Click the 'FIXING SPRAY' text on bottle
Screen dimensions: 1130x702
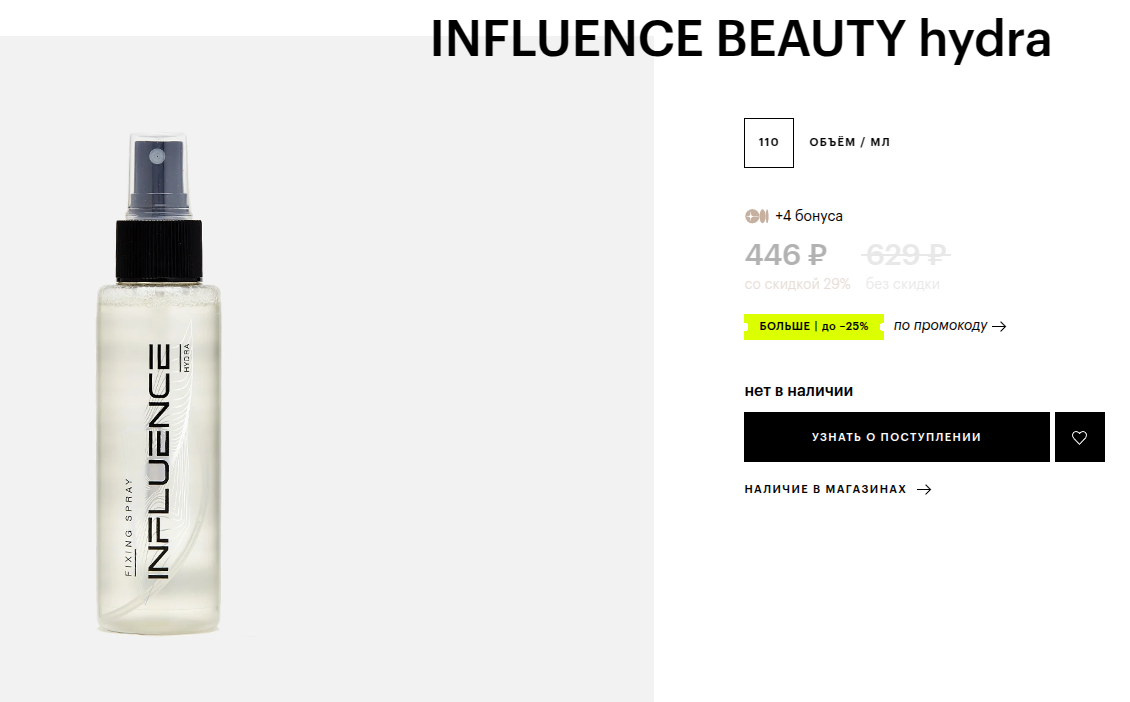click(128, 540)
